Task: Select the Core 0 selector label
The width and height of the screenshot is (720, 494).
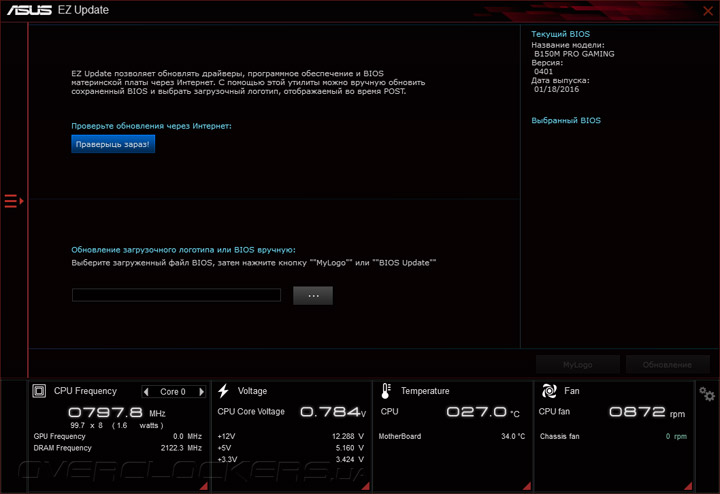Action: 173,392
